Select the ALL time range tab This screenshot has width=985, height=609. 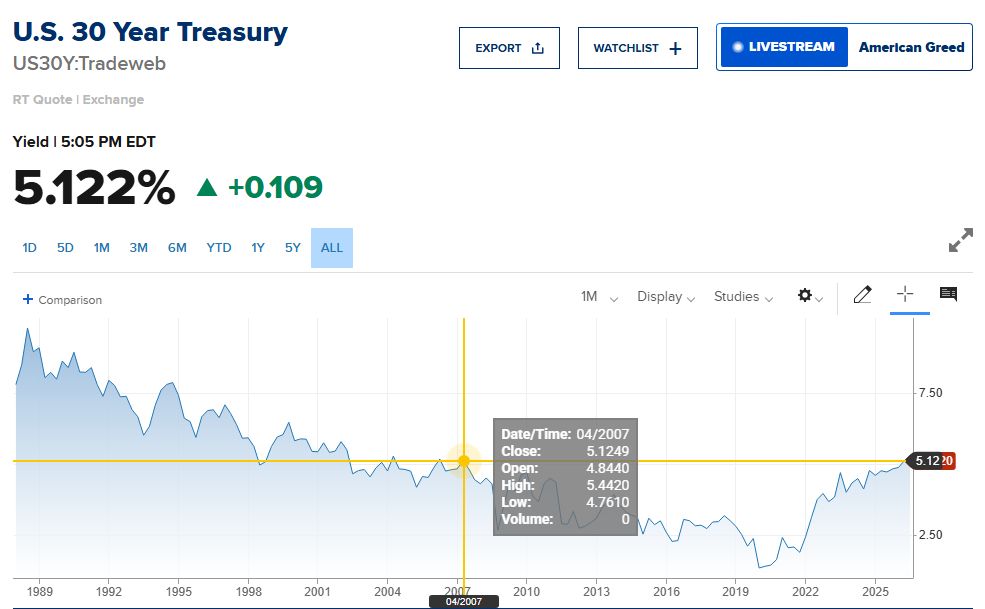tap(332, 248)
